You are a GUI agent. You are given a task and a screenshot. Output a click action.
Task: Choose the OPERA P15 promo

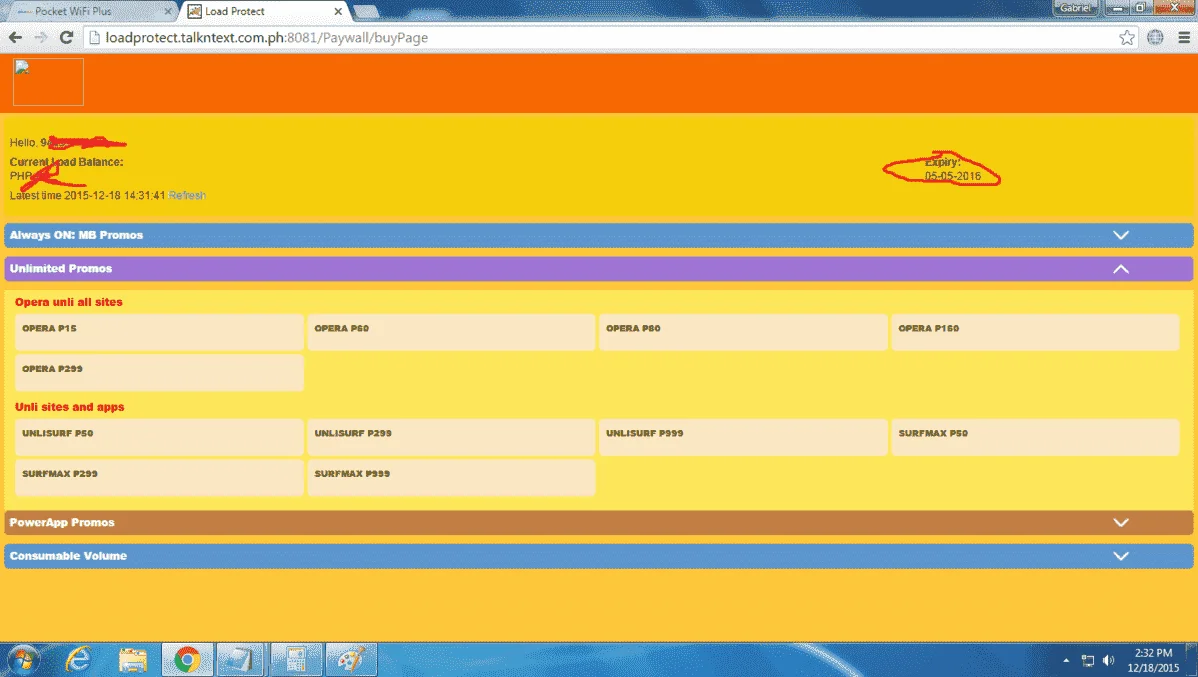tap(159, 332)
